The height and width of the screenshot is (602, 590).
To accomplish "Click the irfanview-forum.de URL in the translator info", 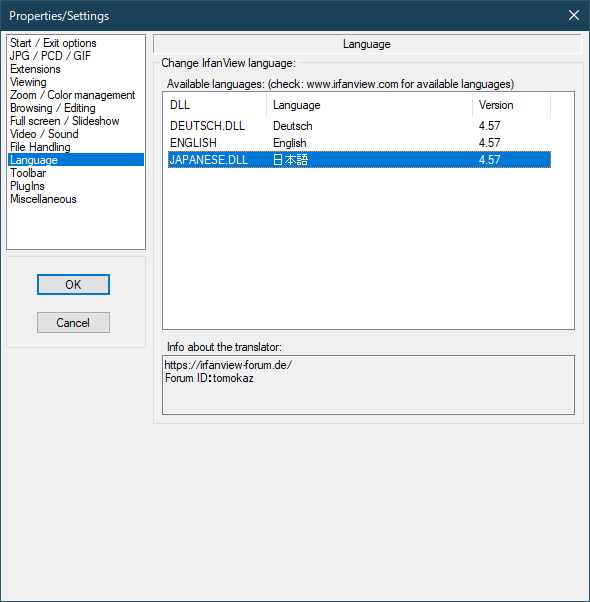I will click(228, 365).
